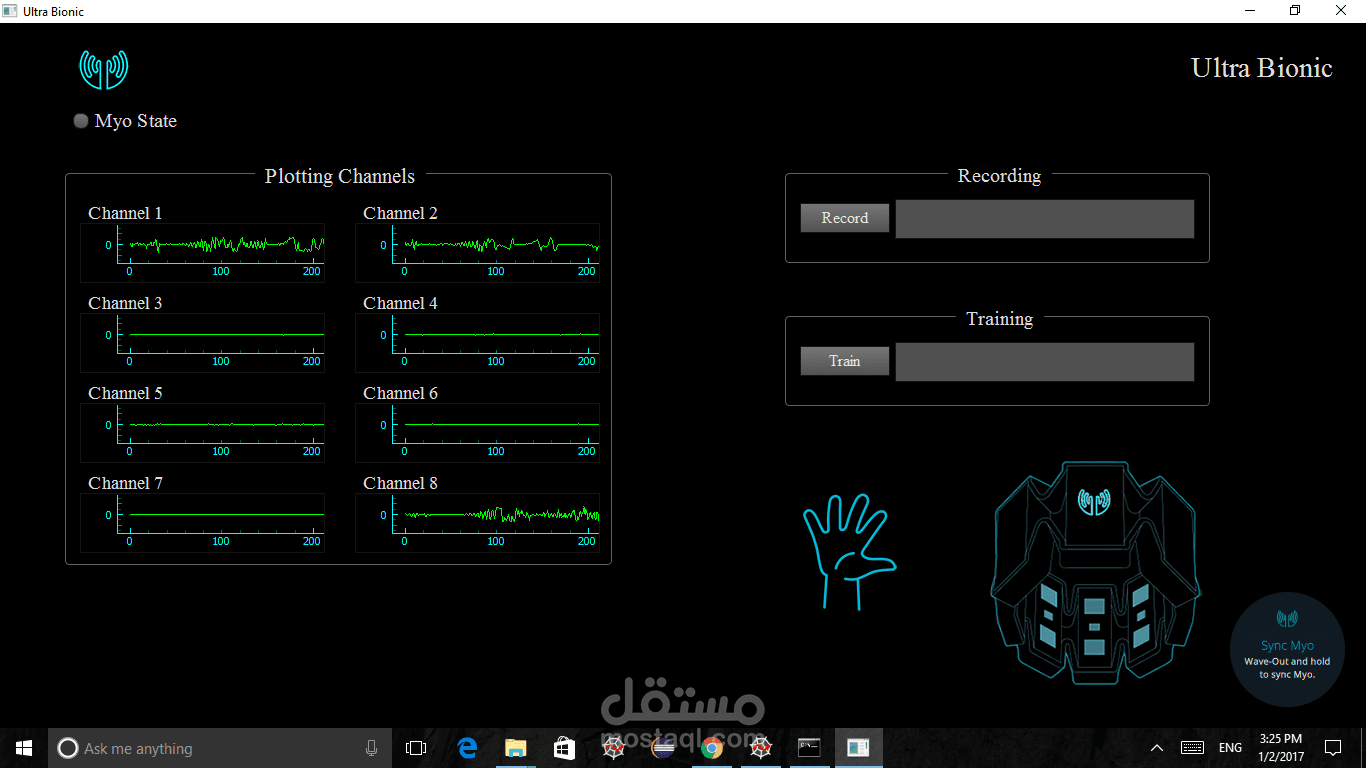Switch to the Ultra Bionic taskbar window
1366x768 pixels.
[x=858, y=747]
